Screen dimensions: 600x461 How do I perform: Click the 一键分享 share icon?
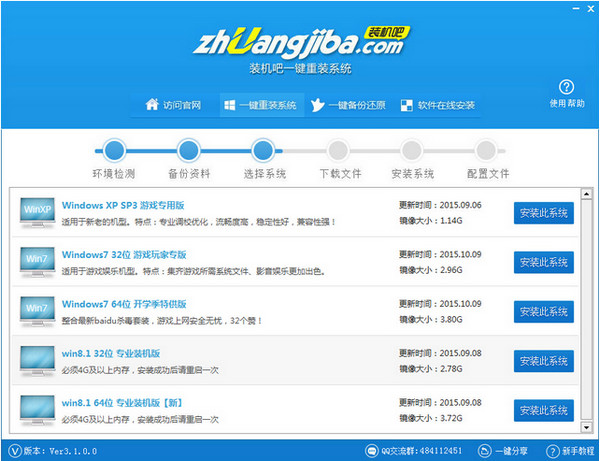coord(485,451)
